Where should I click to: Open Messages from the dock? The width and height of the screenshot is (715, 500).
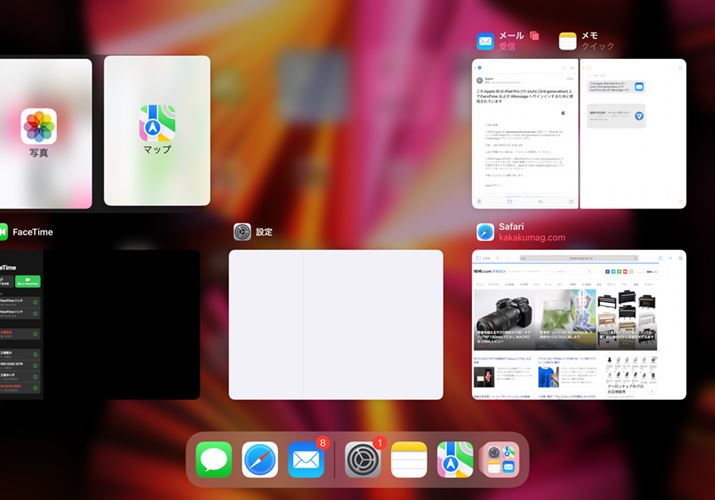pos(214,460)
